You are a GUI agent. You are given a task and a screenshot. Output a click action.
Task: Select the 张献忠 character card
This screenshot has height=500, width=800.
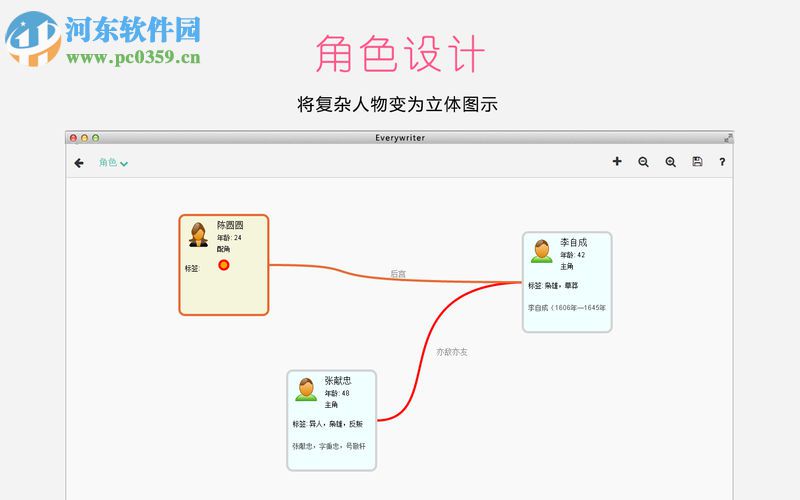[x=332, y=420]
